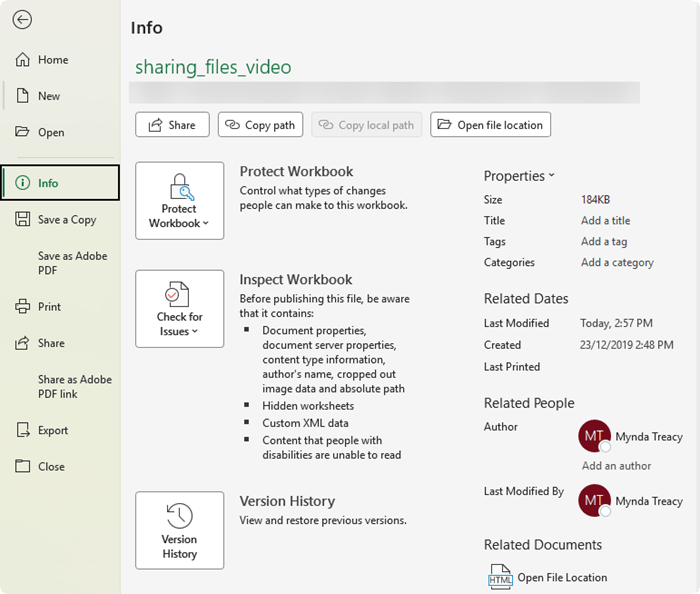This screenshot has width=700, height=594.
Task: Click the Created date 23/12/2019 2:48 PM
Action: pos(626,345)
